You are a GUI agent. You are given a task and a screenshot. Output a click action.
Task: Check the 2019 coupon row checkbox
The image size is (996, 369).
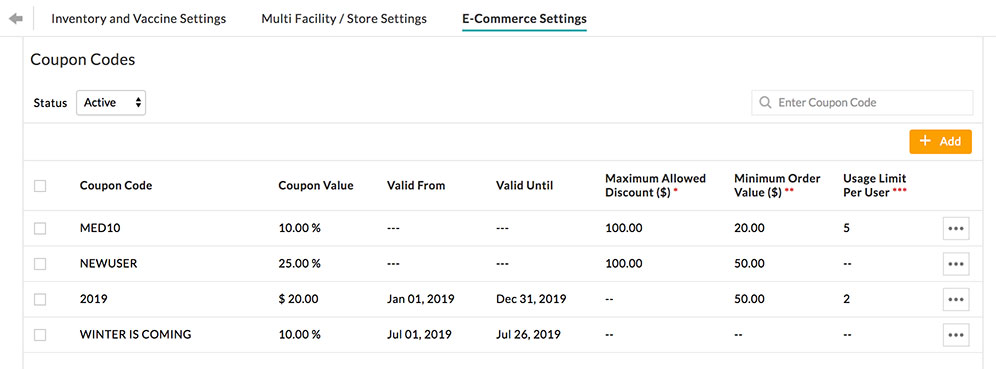click(40, 299)
